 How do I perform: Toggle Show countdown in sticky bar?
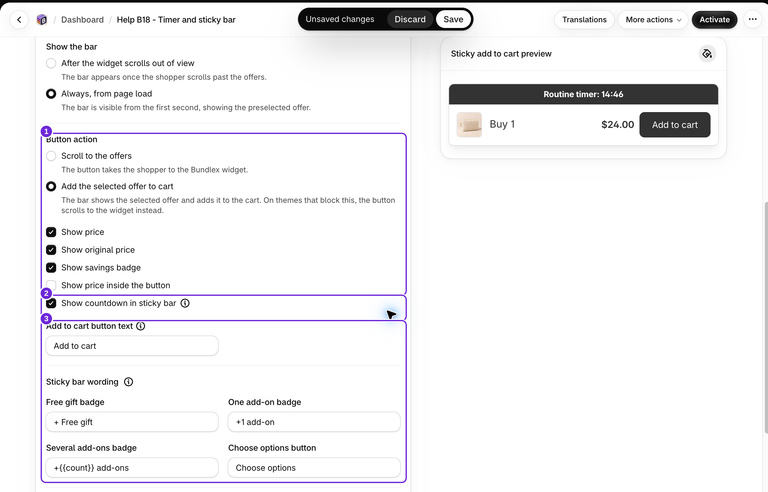(51, 303)
